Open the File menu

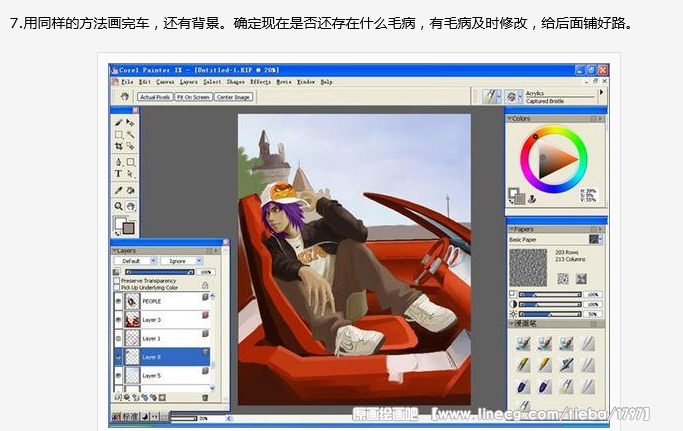point(127,81)
